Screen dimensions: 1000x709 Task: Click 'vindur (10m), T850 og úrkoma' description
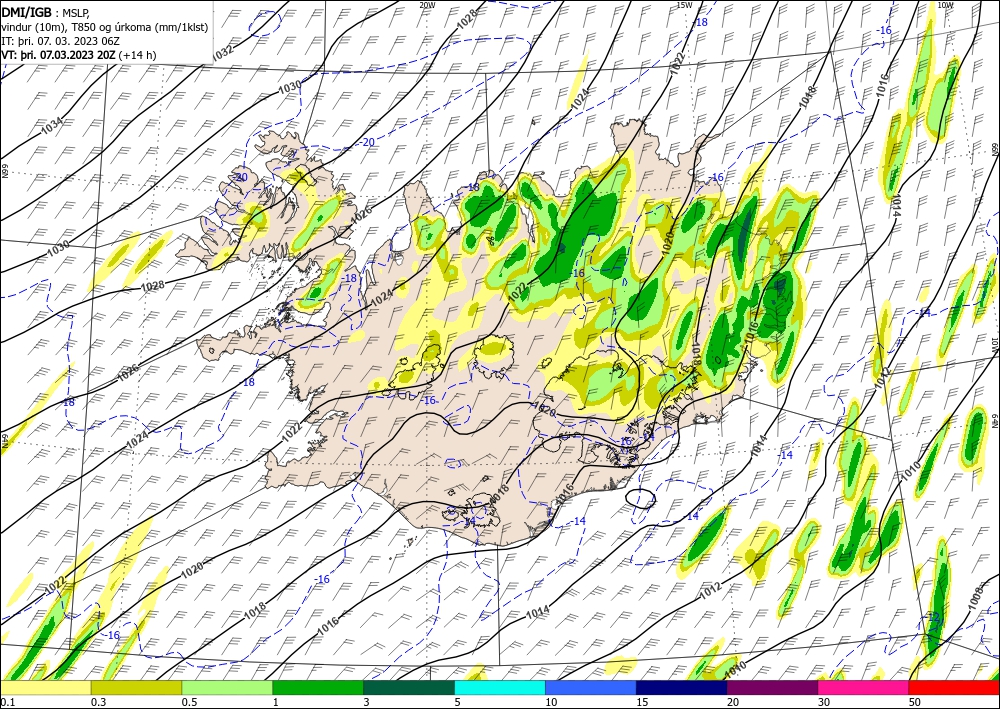click(105, 27)
